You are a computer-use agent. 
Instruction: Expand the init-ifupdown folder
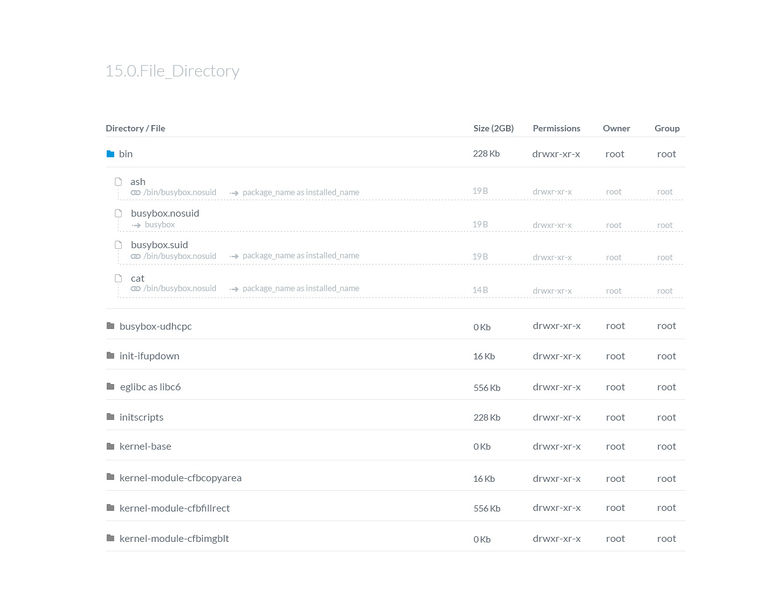[x=111, y=356]
